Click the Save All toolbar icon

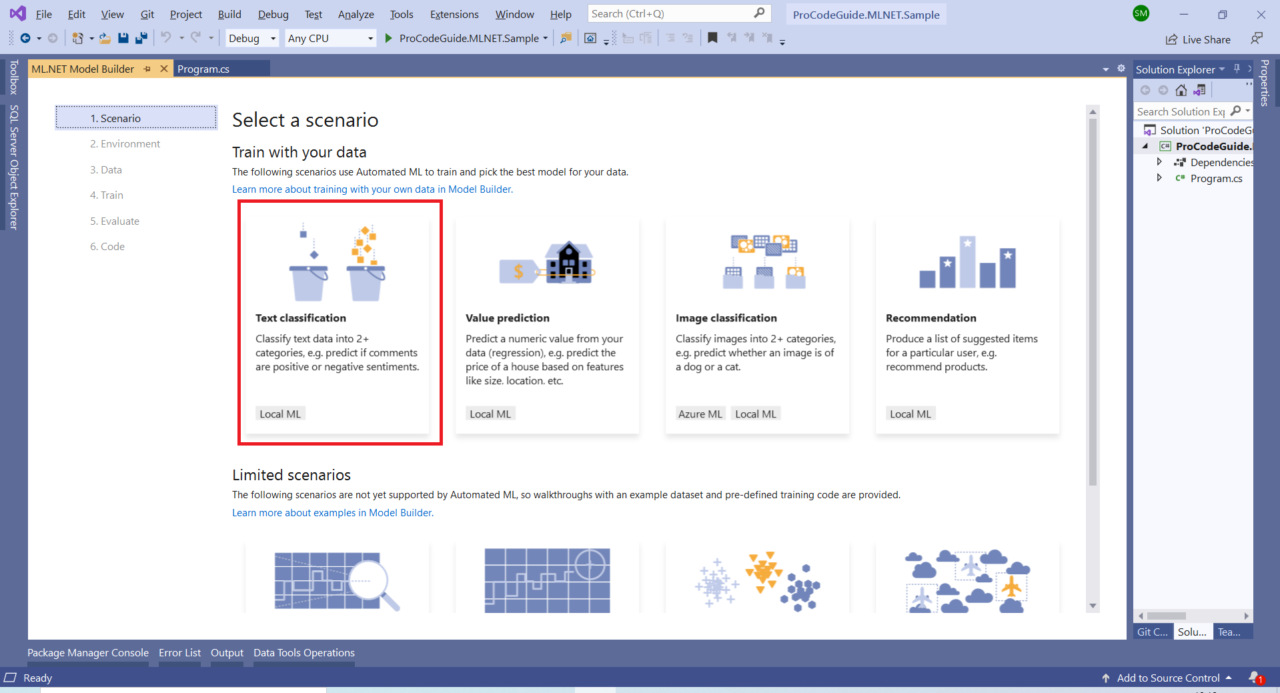click(x=141, y=38)
